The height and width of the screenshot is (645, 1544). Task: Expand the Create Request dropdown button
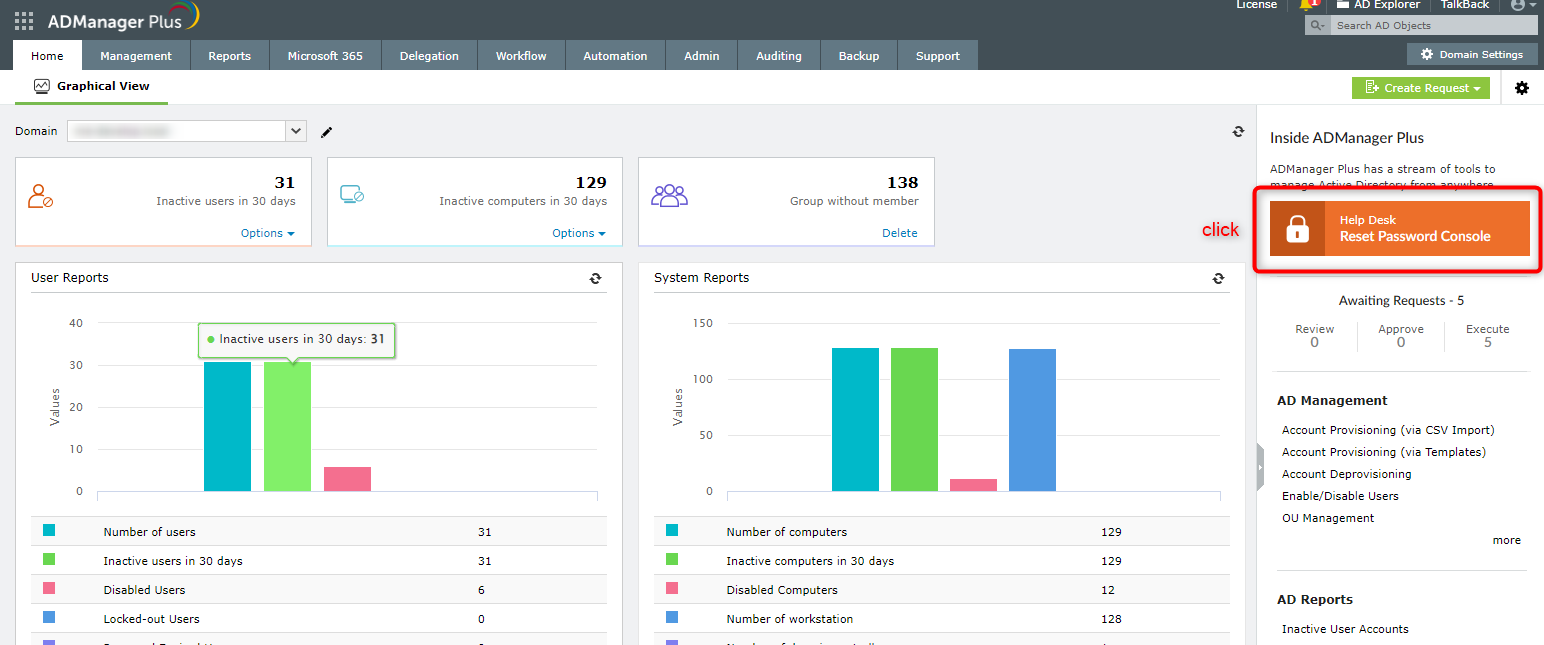tap(1420, 88)
